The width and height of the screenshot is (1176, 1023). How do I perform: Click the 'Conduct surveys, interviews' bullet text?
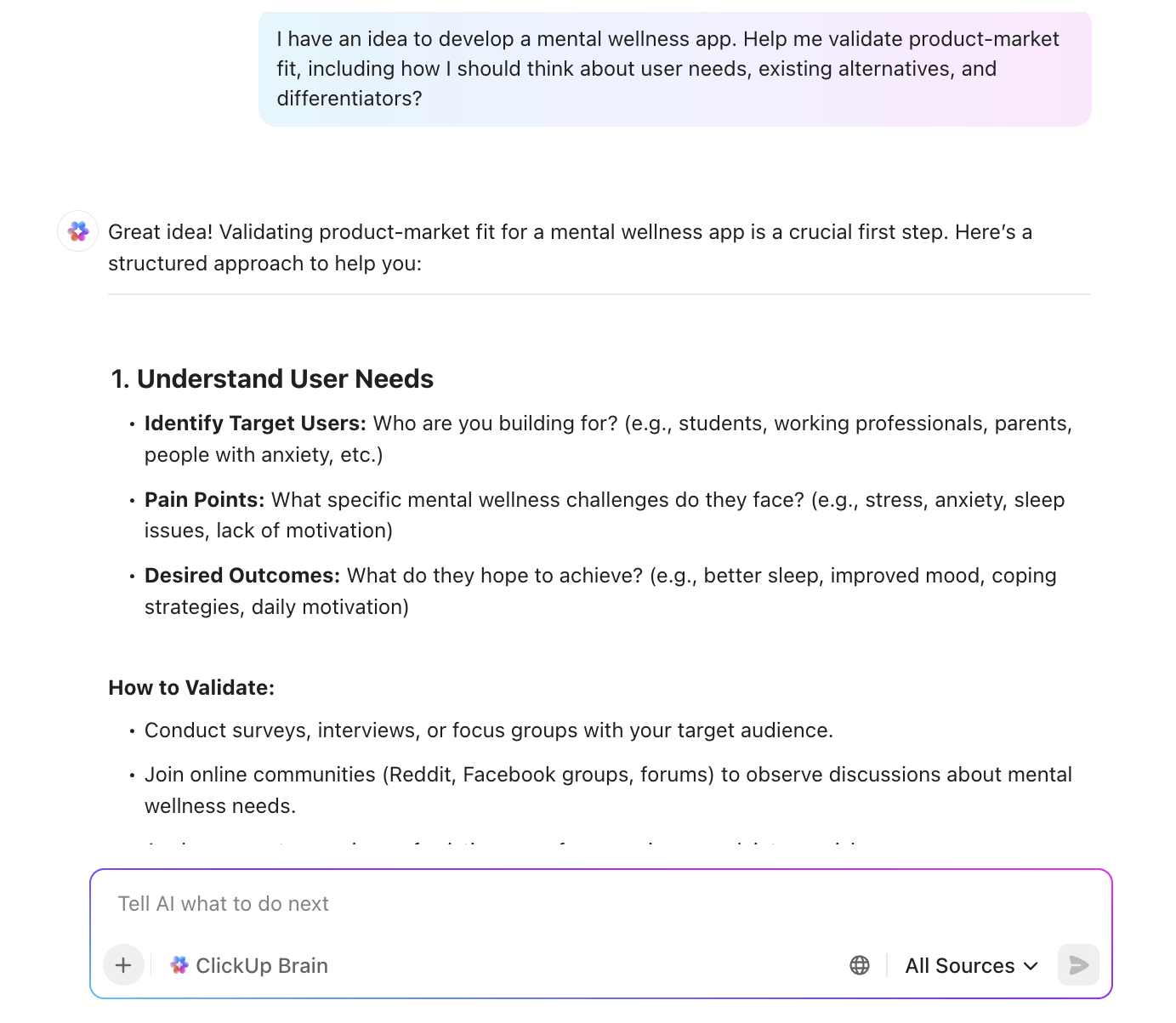click(x=488, y=730)
